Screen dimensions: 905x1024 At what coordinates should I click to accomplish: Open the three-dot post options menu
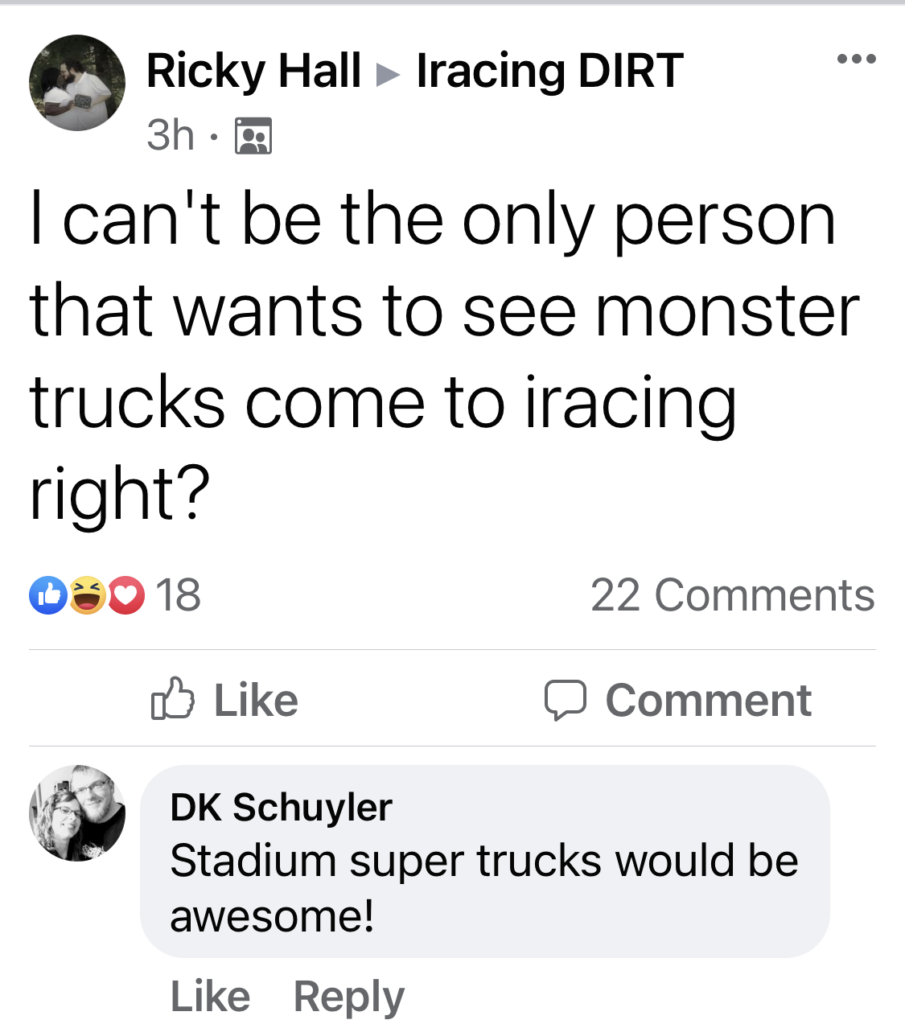click(856, 60)
